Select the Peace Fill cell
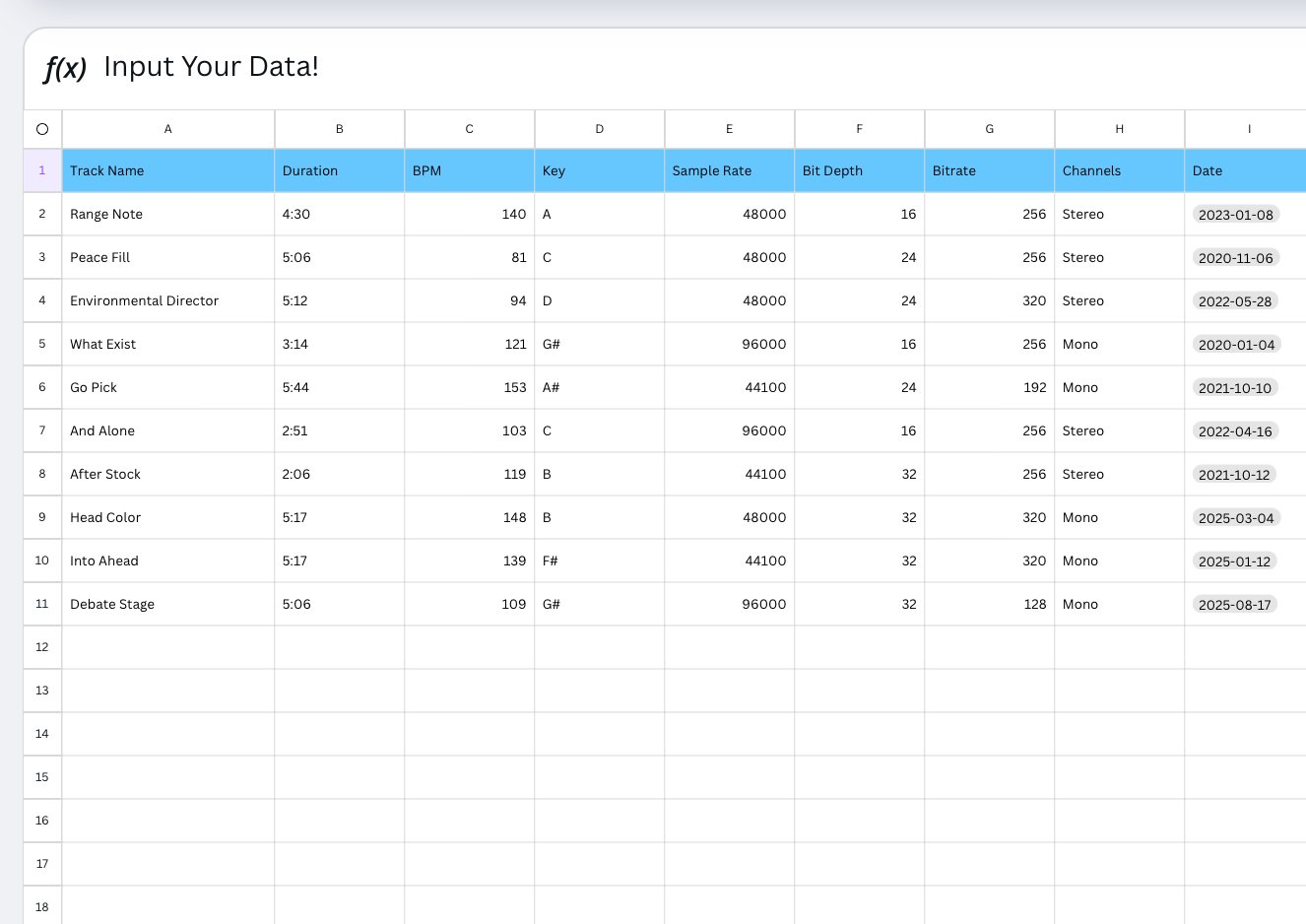Viewport: 1306px width, 924px height. [168, 257]
